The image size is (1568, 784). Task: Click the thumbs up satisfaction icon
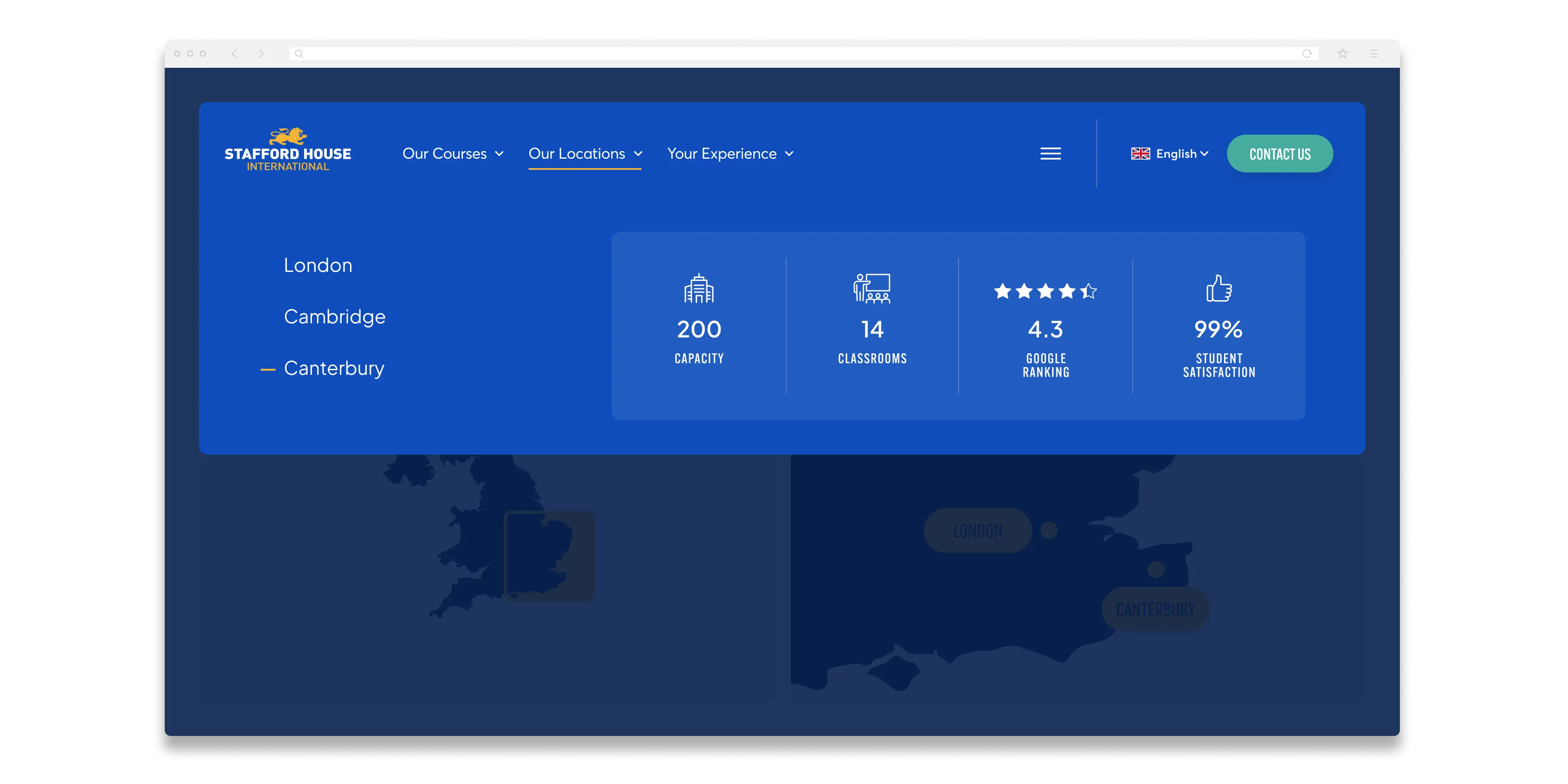pyautogui.click(x=1218, y=288)
